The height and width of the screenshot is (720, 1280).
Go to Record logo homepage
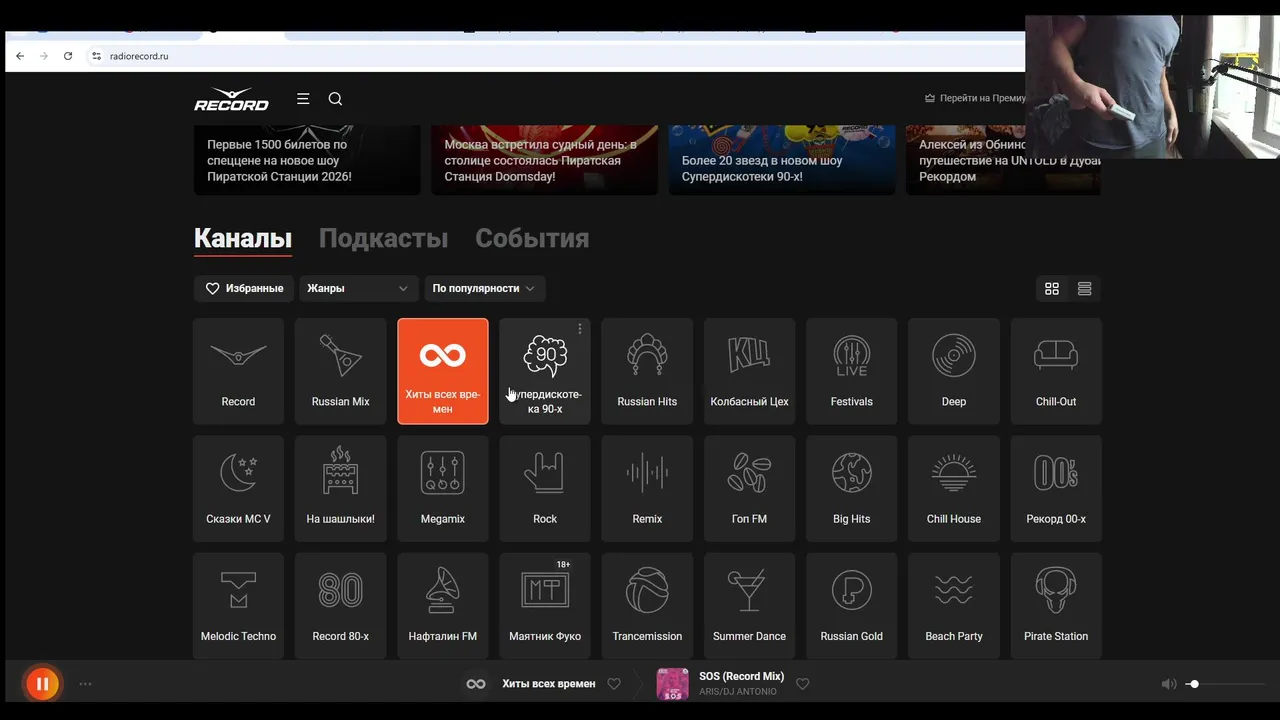[231, 98]
